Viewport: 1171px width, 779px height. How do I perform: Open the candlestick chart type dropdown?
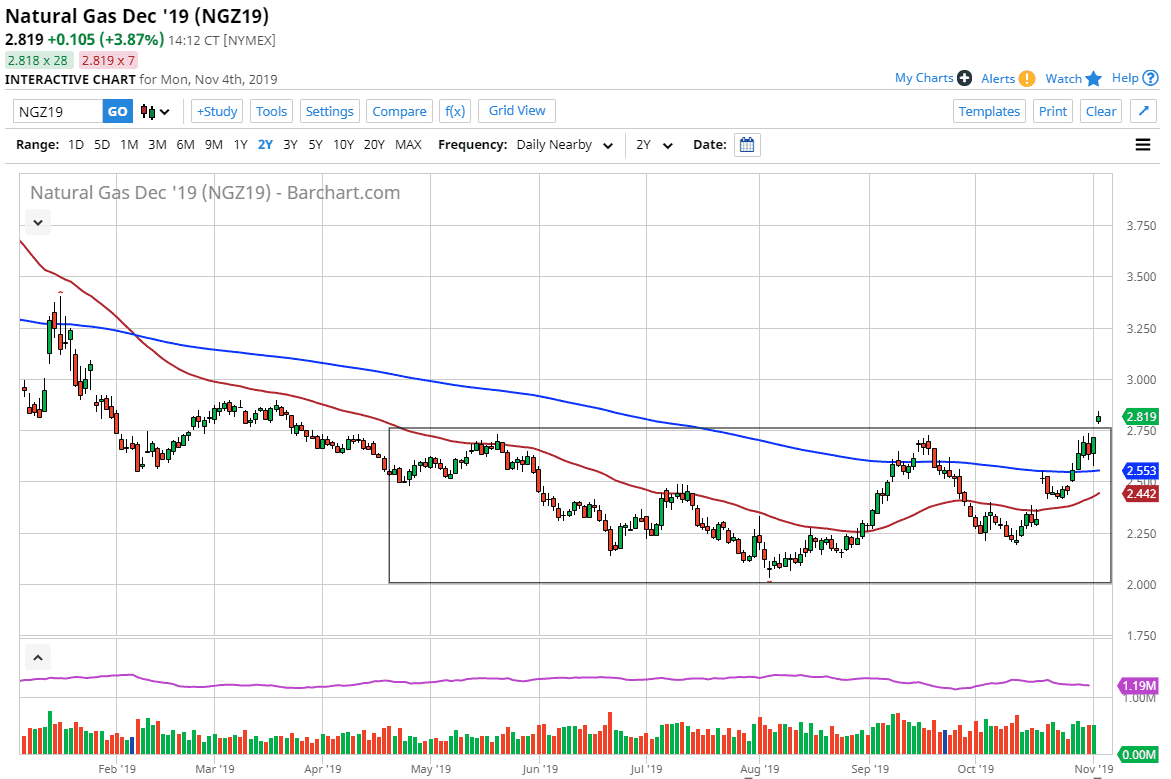point(155,111)
